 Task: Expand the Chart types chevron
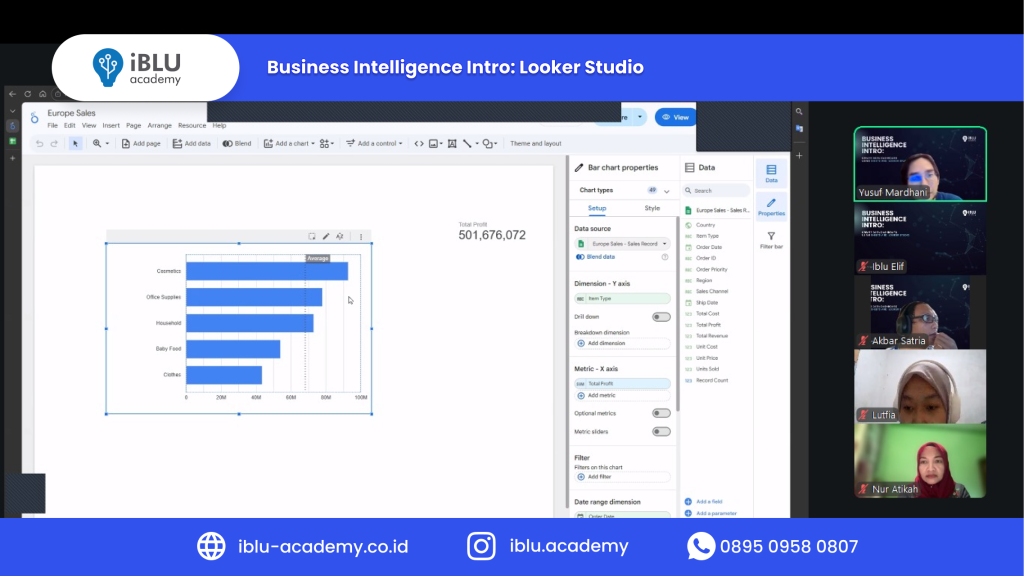[667, 190]
